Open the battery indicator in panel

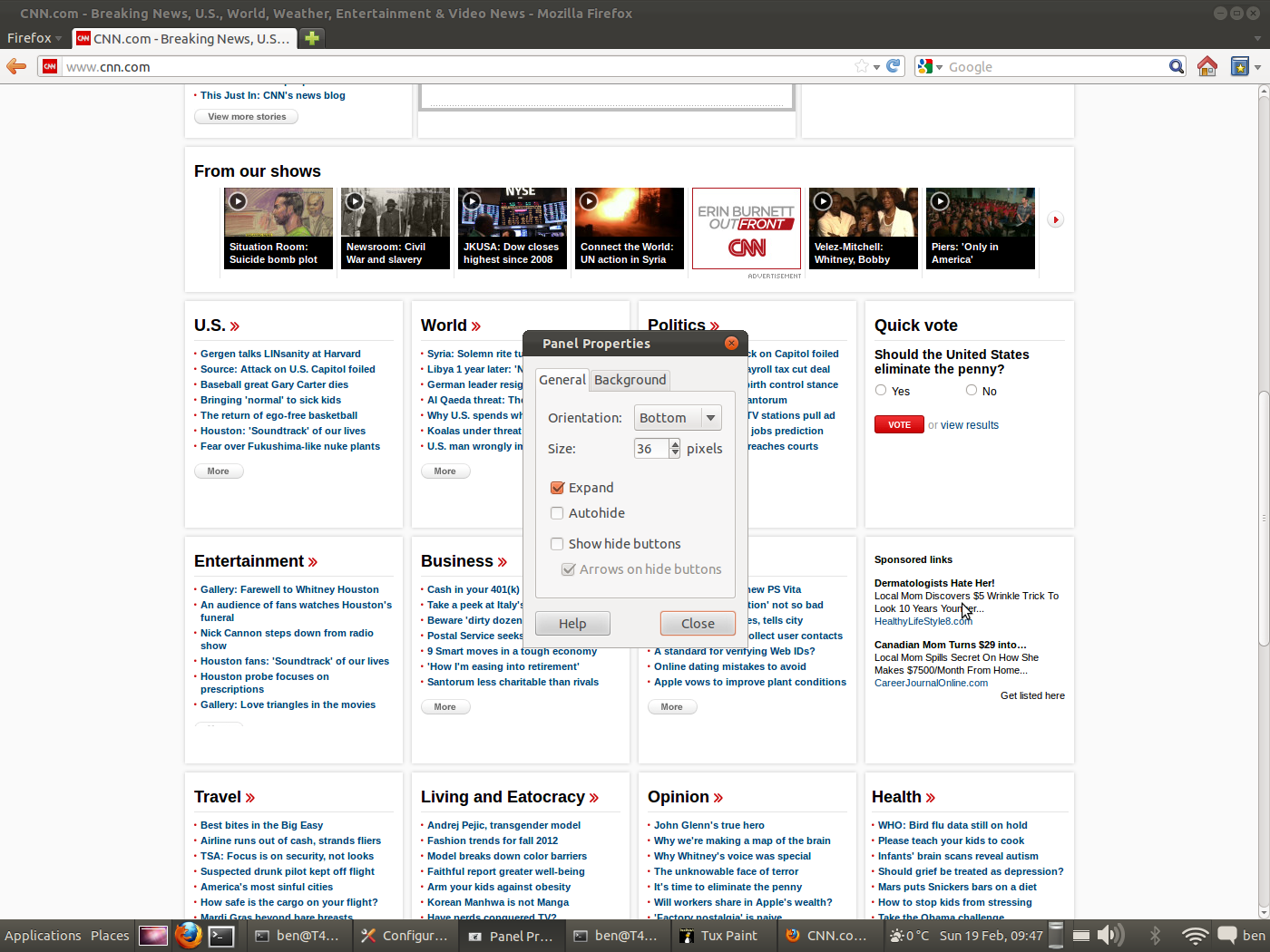[x=1081, y=935]
